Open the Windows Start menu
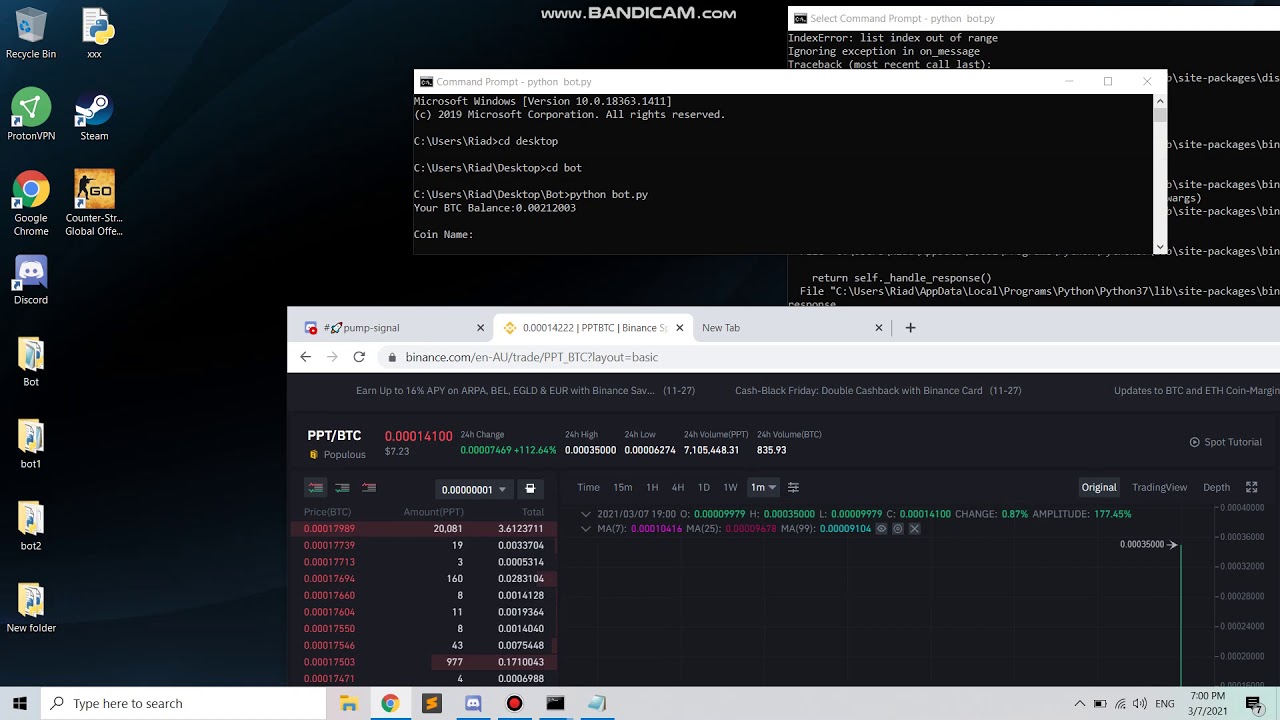This screenshot has width=1280, height=720. pyautogui.click(x=20, y=703)
